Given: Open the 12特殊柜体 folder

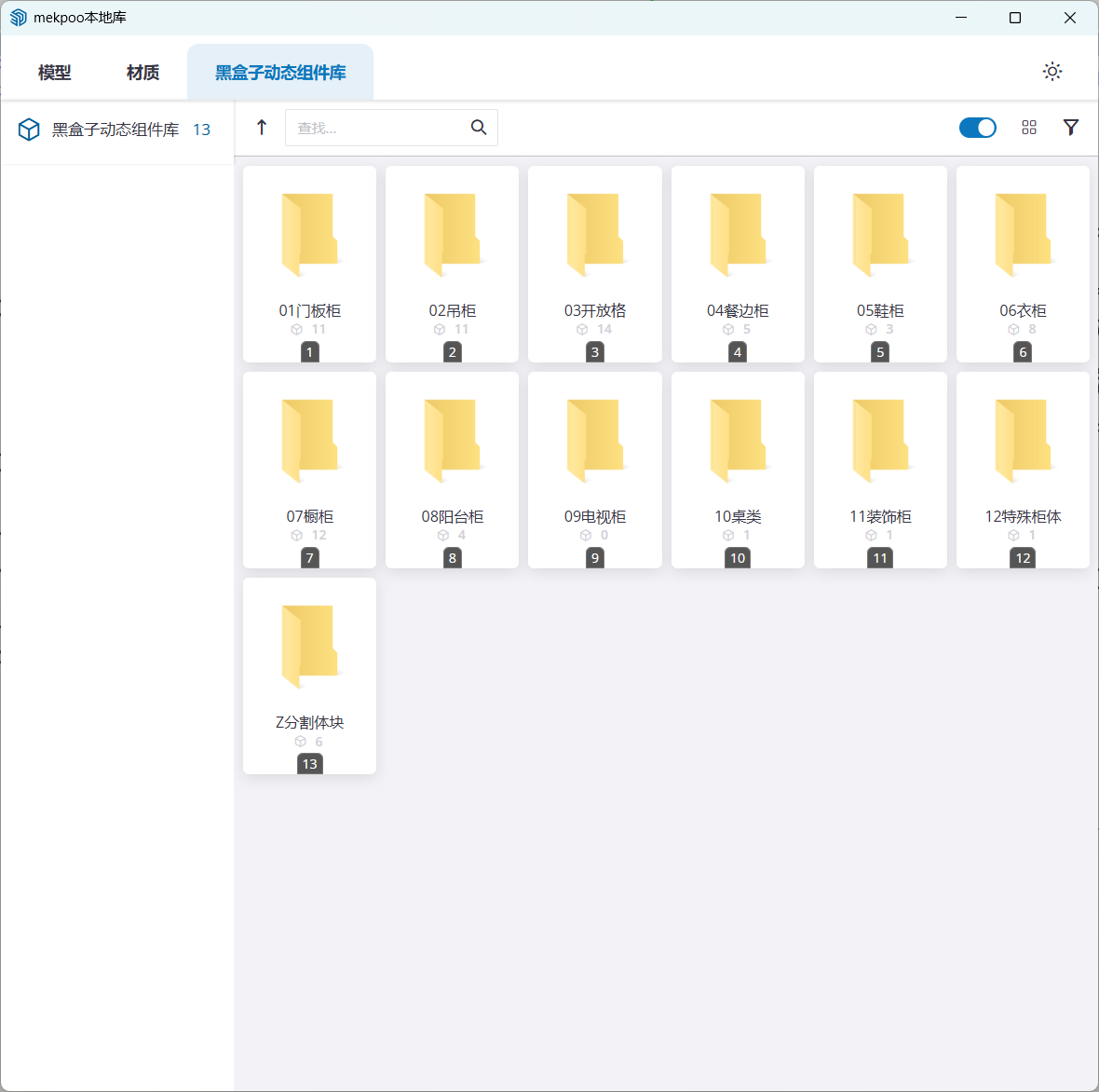Looking at the screenshot, I should (1023, 457).
